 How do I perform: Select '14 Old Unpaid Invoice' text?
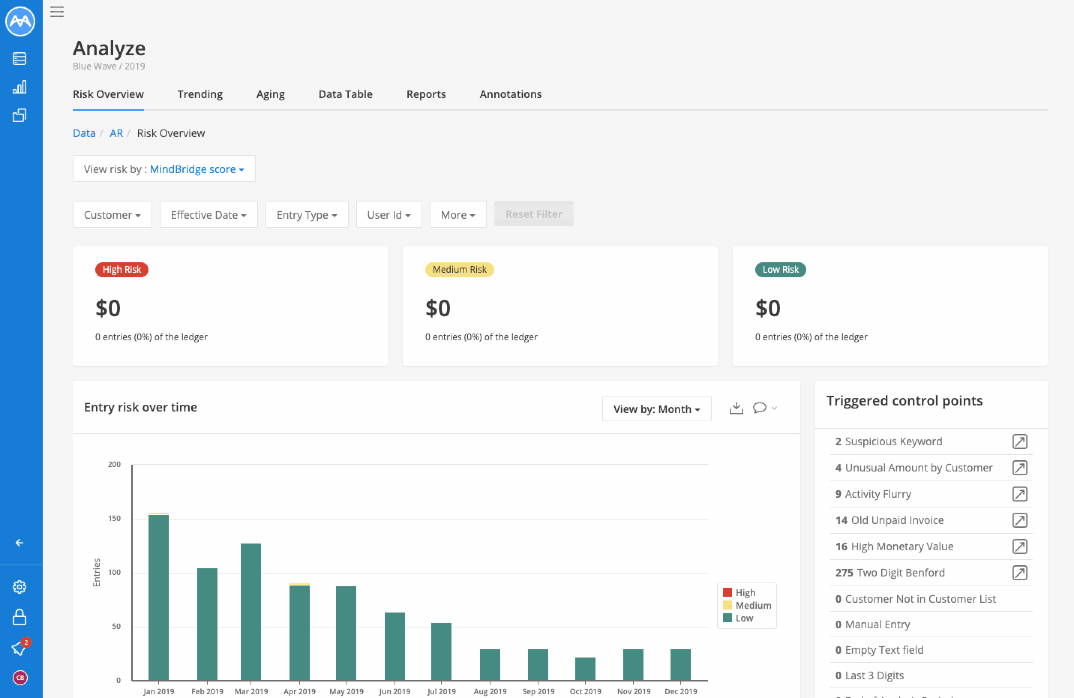(889, 521)
